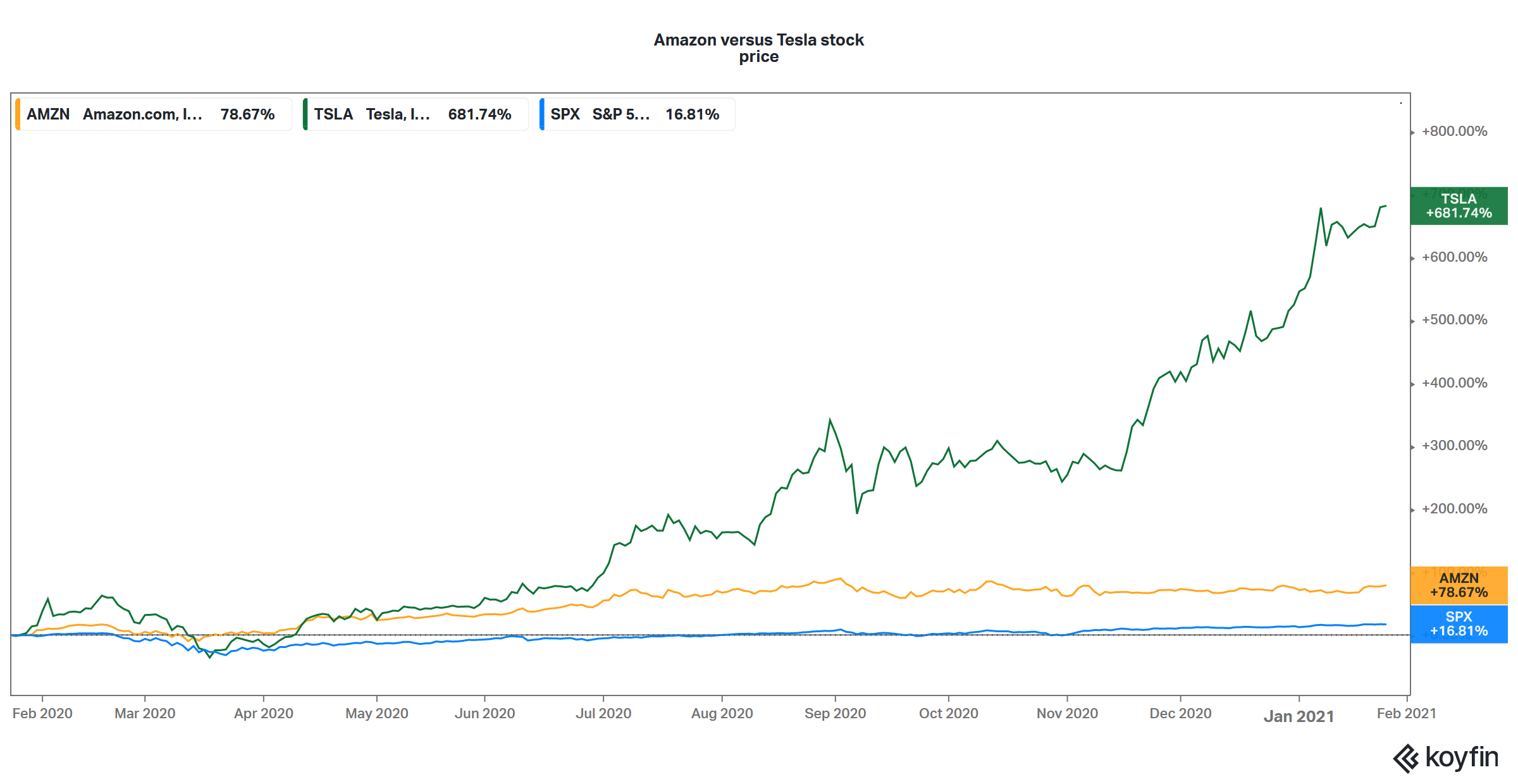Click the +200.00% axis label
1518x784 pixels.
coord(1454,509)
